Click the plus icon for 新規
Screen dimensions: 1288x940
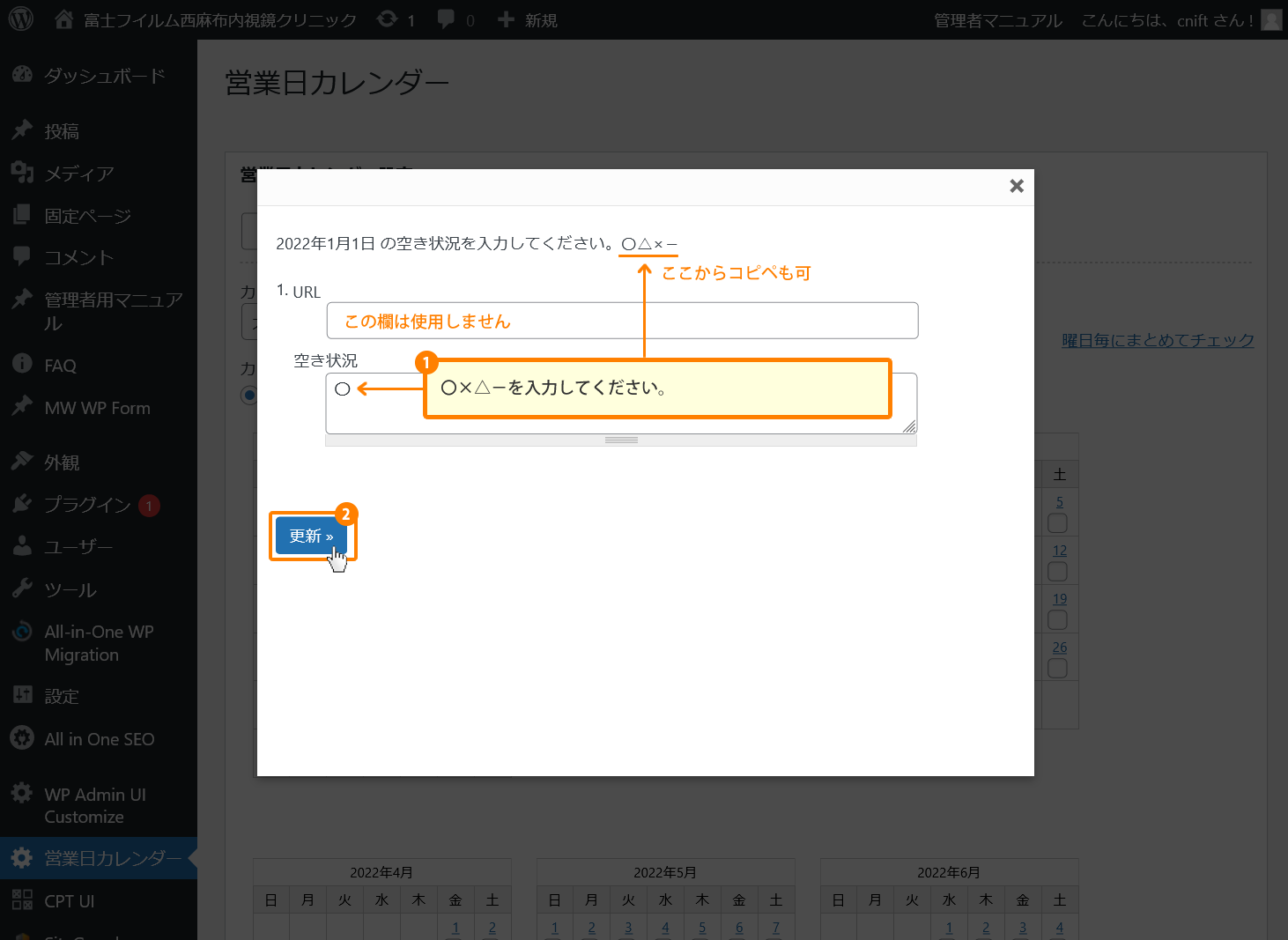point(506,19)
